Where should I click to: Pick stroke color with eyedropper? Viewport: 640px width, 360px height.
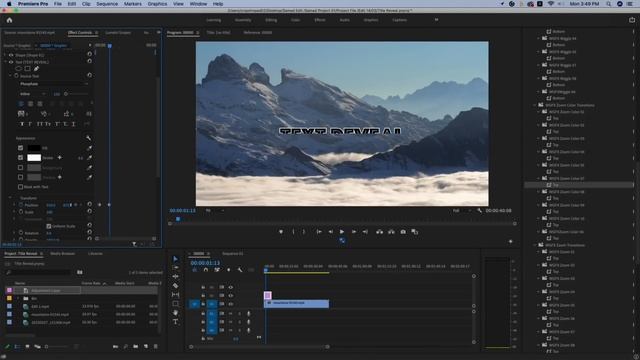[x=89, y=158]
